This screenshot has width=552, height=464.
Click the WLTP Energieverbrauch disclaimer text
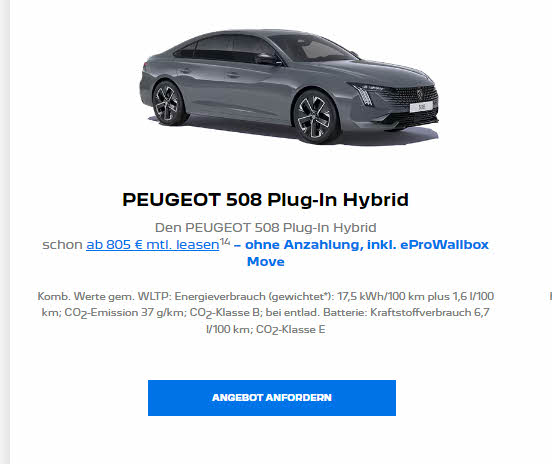(266, 313)
